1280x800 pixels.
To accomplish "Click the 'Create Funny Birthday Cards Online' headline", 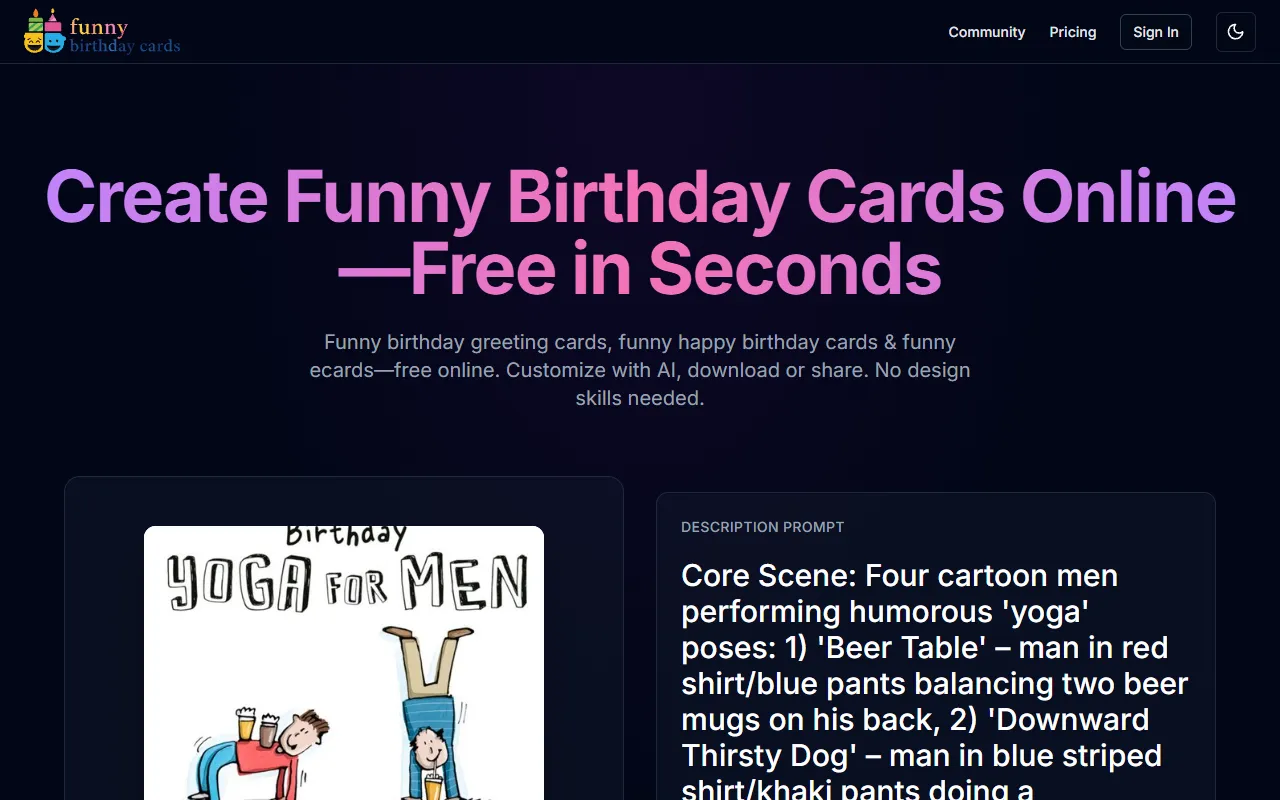I will point(640,197).
